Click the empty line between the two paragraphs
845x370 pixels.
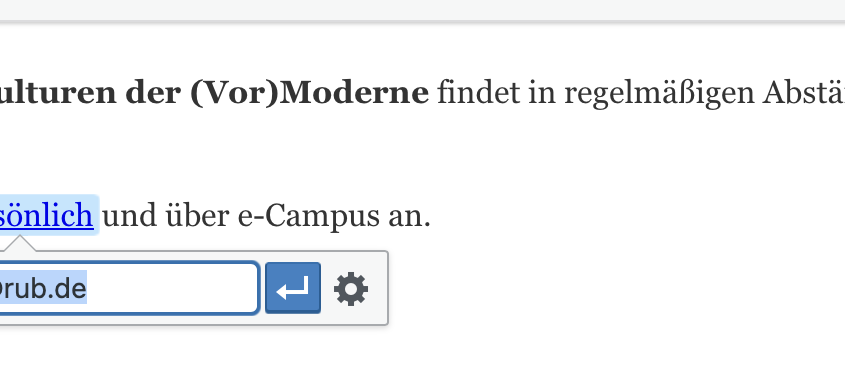coord(422,153)
